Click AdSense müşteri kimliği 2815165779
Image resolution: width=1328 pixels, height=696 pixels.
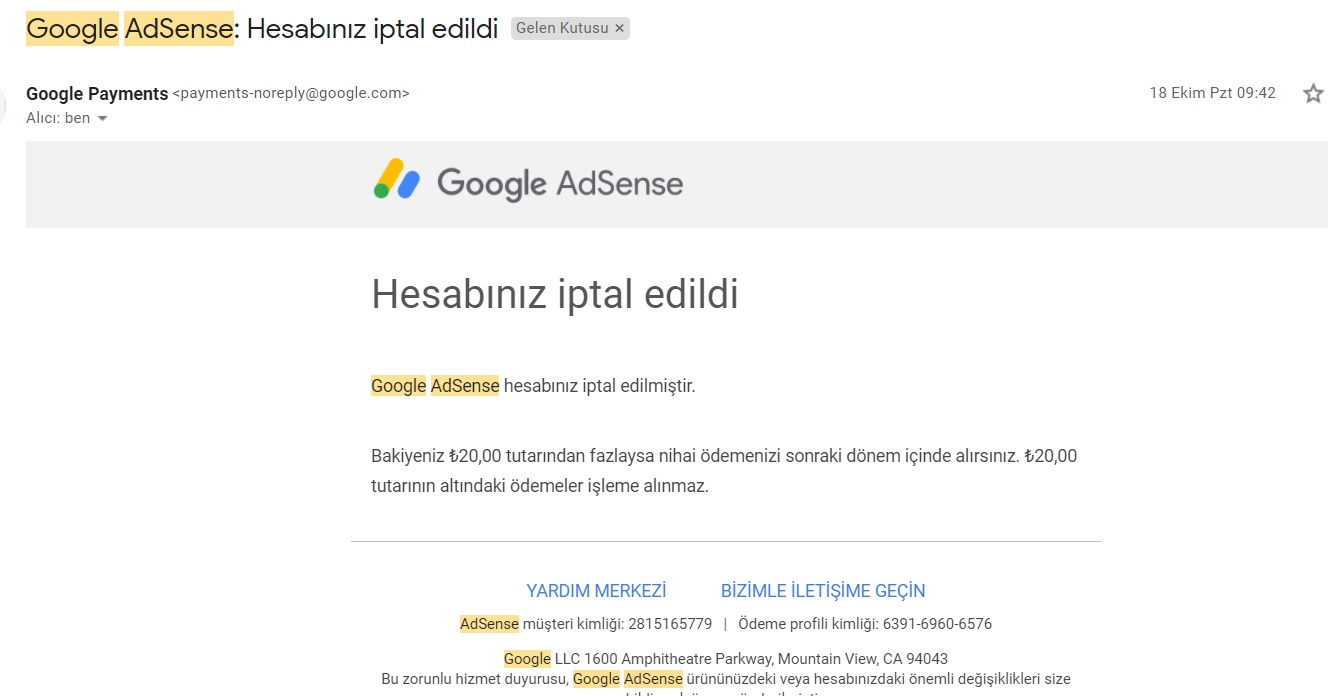click(586, 624)
